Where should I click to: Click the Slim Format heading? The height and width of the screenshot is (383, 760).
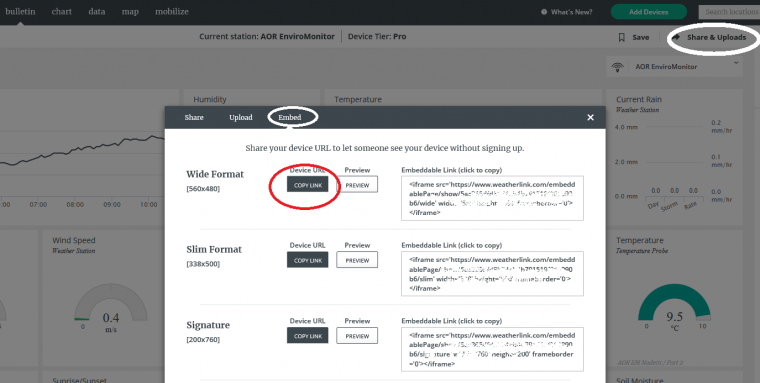coord(214,249)
